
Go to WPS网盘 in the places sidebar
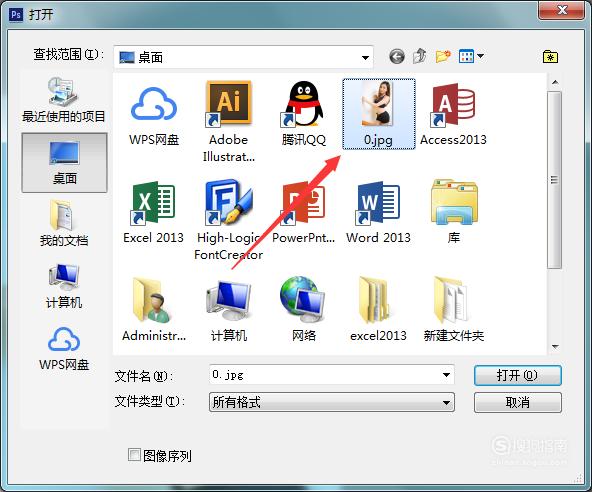click(x=64, y=349)
